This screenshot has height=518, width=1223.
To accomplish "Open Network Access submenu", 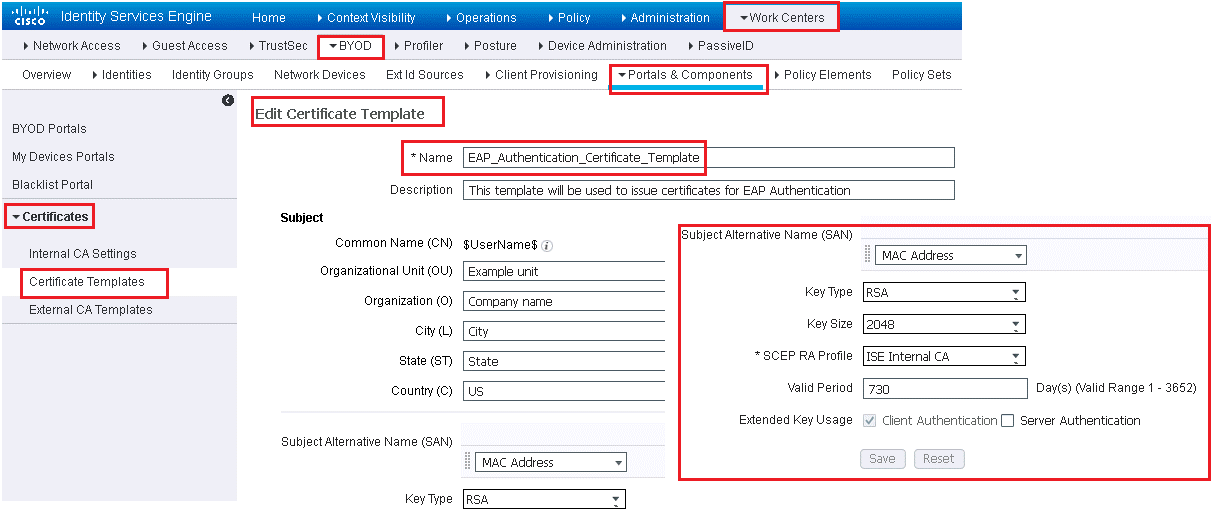I will (x=71, y=46).
